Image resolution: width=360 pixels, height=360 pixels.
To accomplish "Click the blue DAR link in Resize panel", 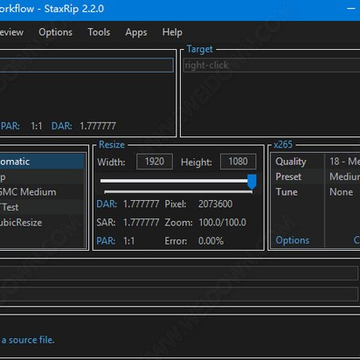I will tap(107, 204).
